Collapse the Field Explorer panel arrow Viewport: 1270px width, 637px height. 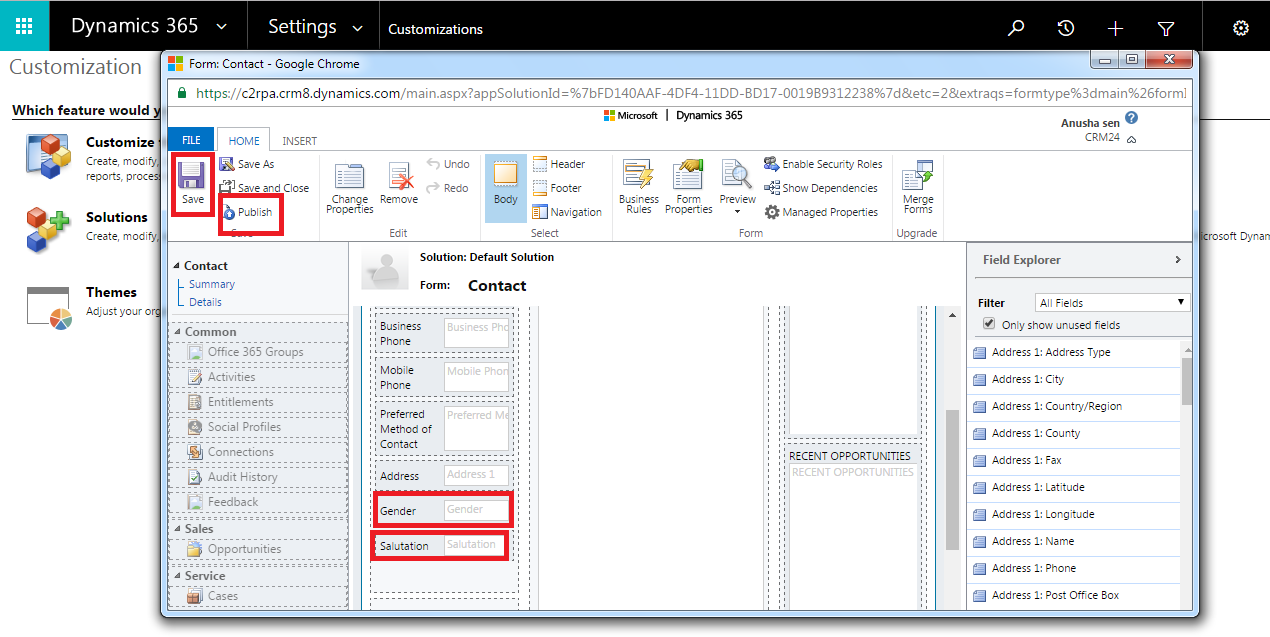[x=1178, y=260]
